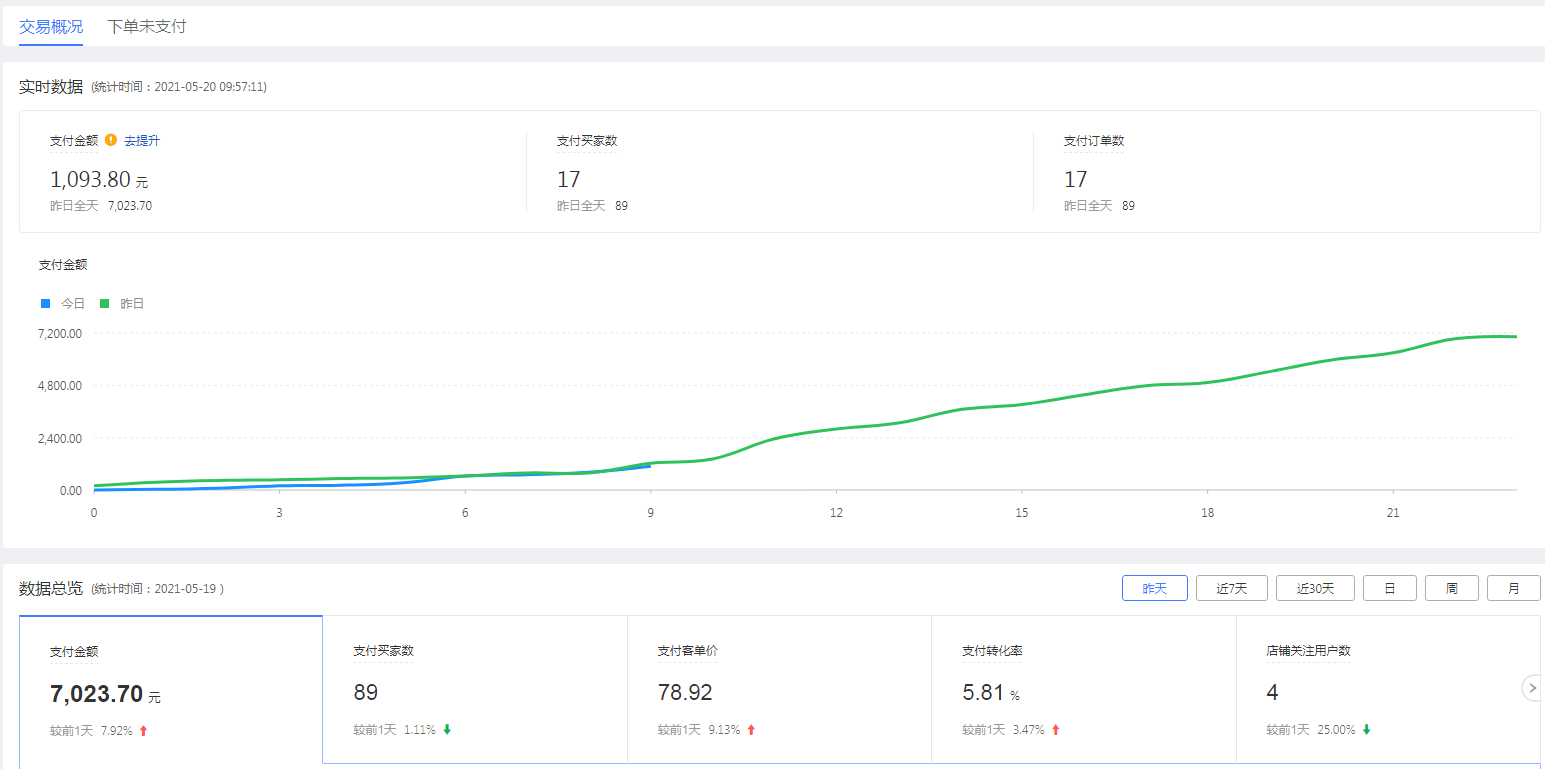
Task: Select the 支付客单价 78.92 overview card
Action: click(779, 690)
